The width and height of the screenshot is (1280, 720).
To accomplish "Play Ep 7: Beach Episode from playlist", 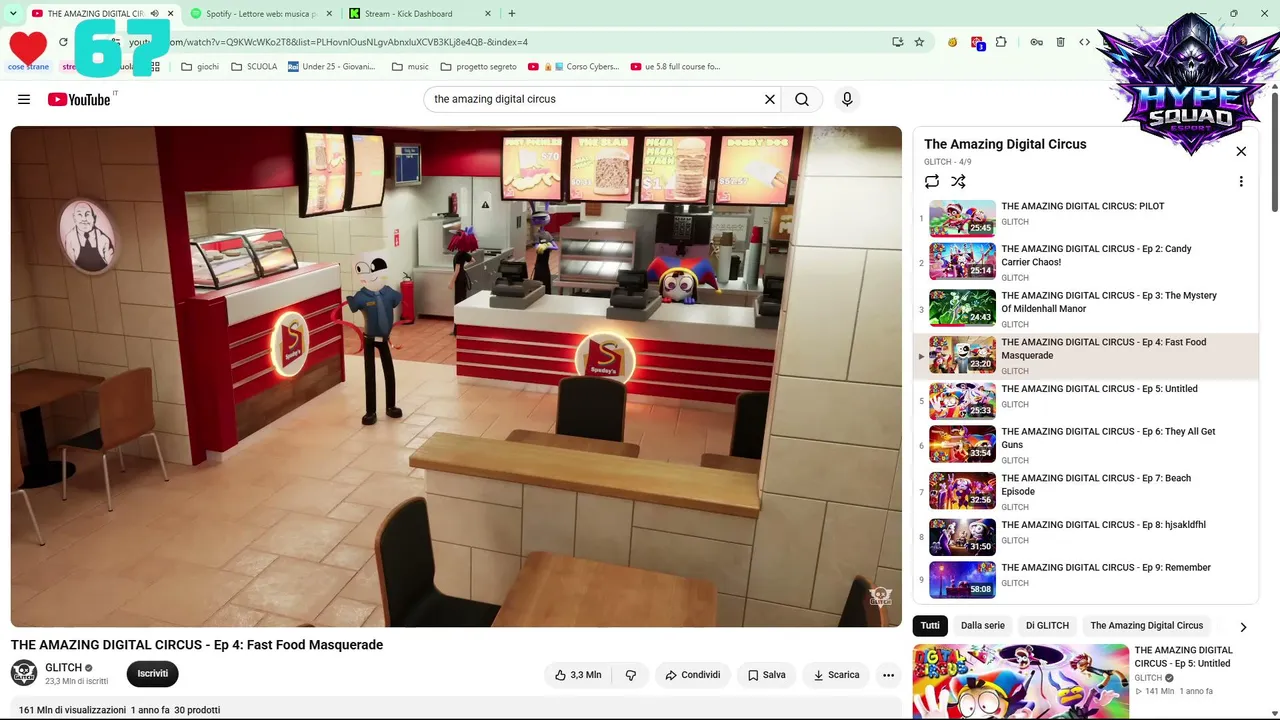I will pyautogui.click(x=1085, y=492).
